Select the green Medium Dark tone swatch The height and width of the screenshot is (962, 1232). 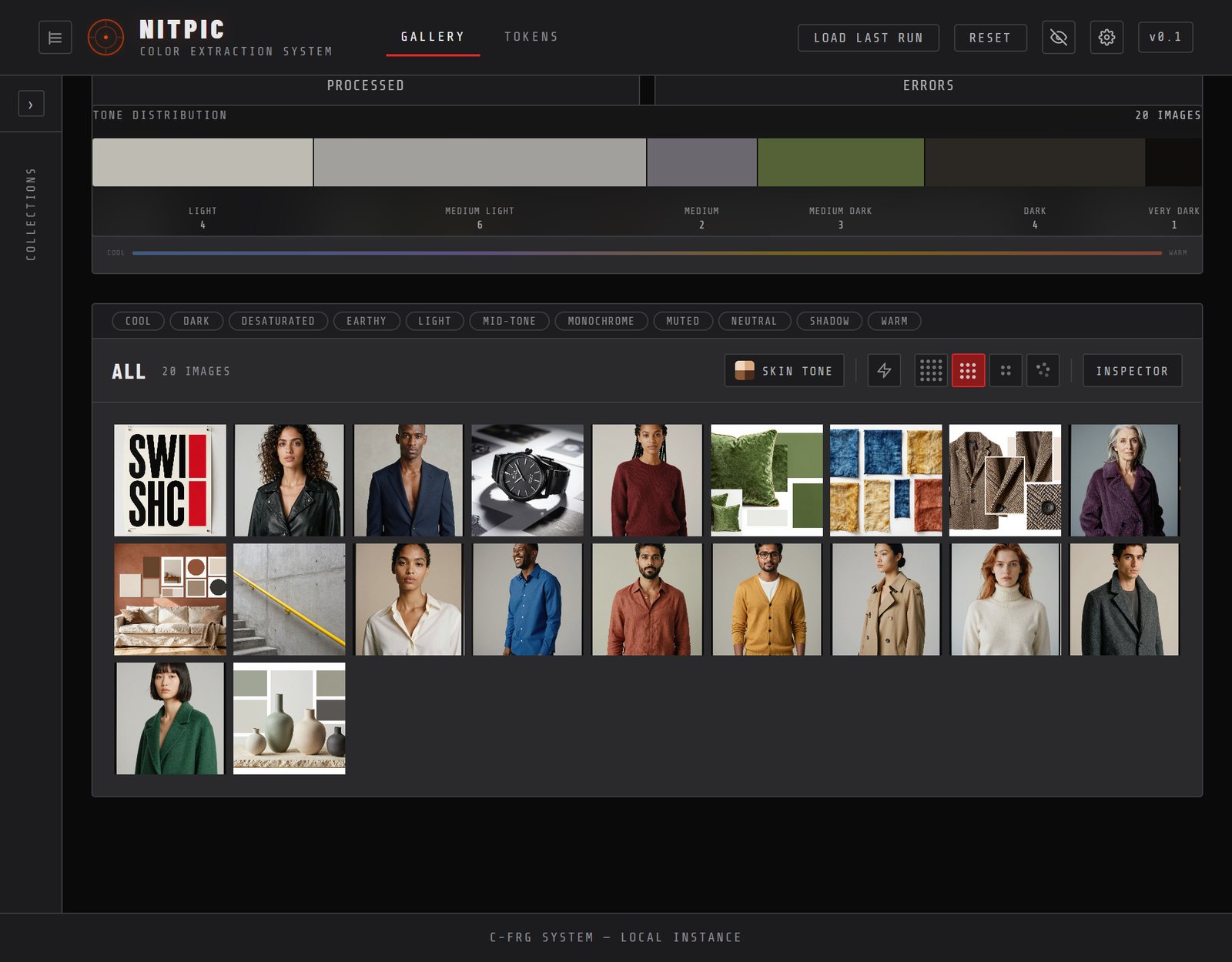[841, 162]
